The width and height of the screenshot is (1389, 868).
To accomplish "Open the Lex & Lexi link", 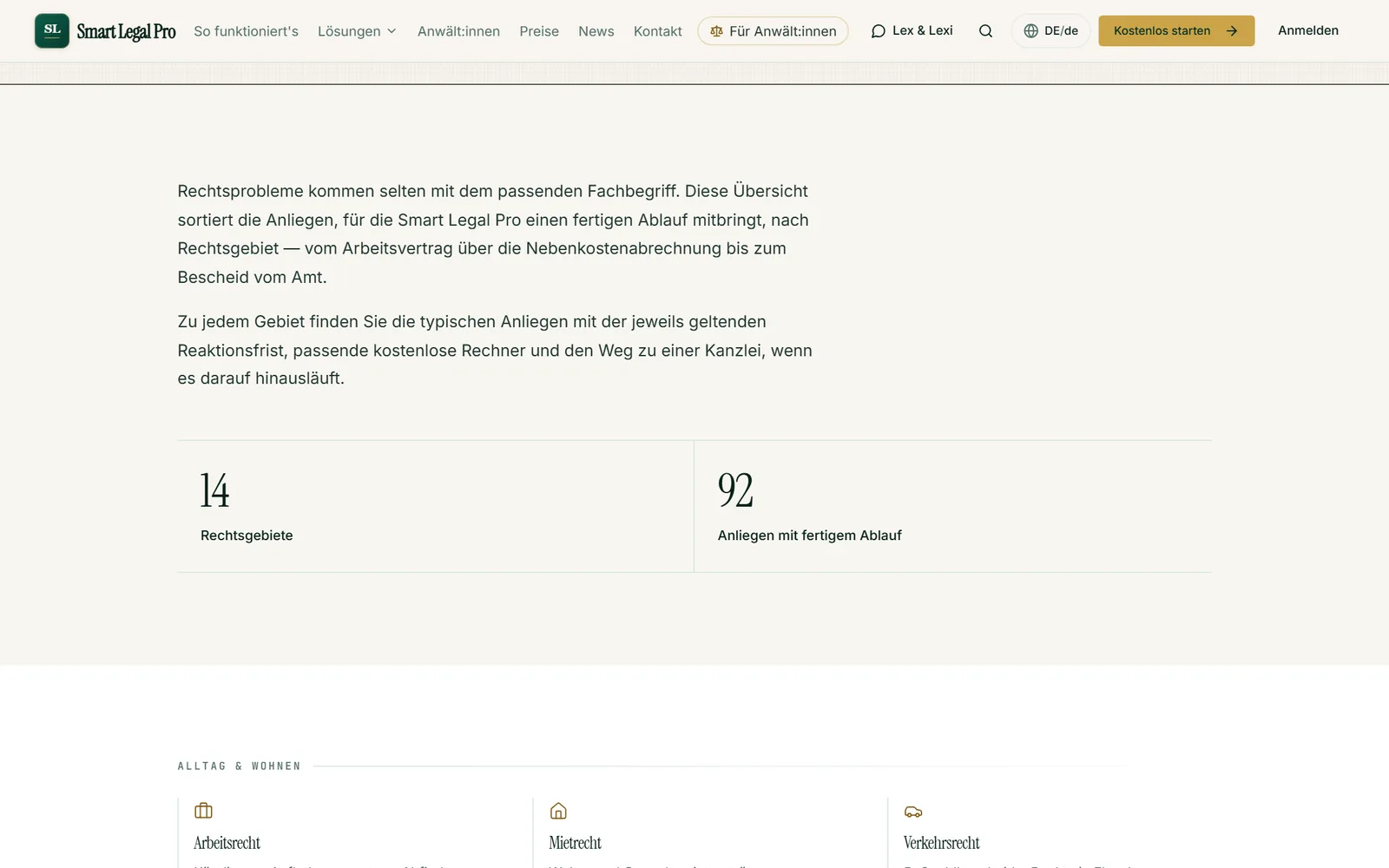I will point(912,30).
